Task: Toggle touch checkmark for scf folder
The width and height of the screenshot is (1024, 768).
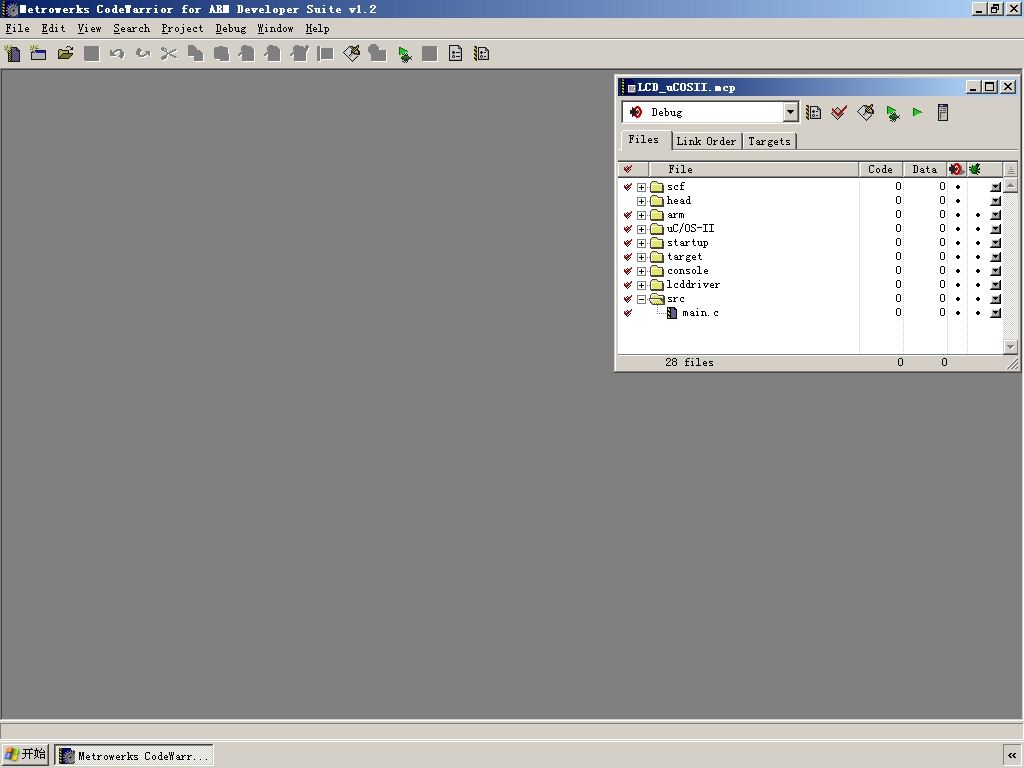Action: [628, 187]
